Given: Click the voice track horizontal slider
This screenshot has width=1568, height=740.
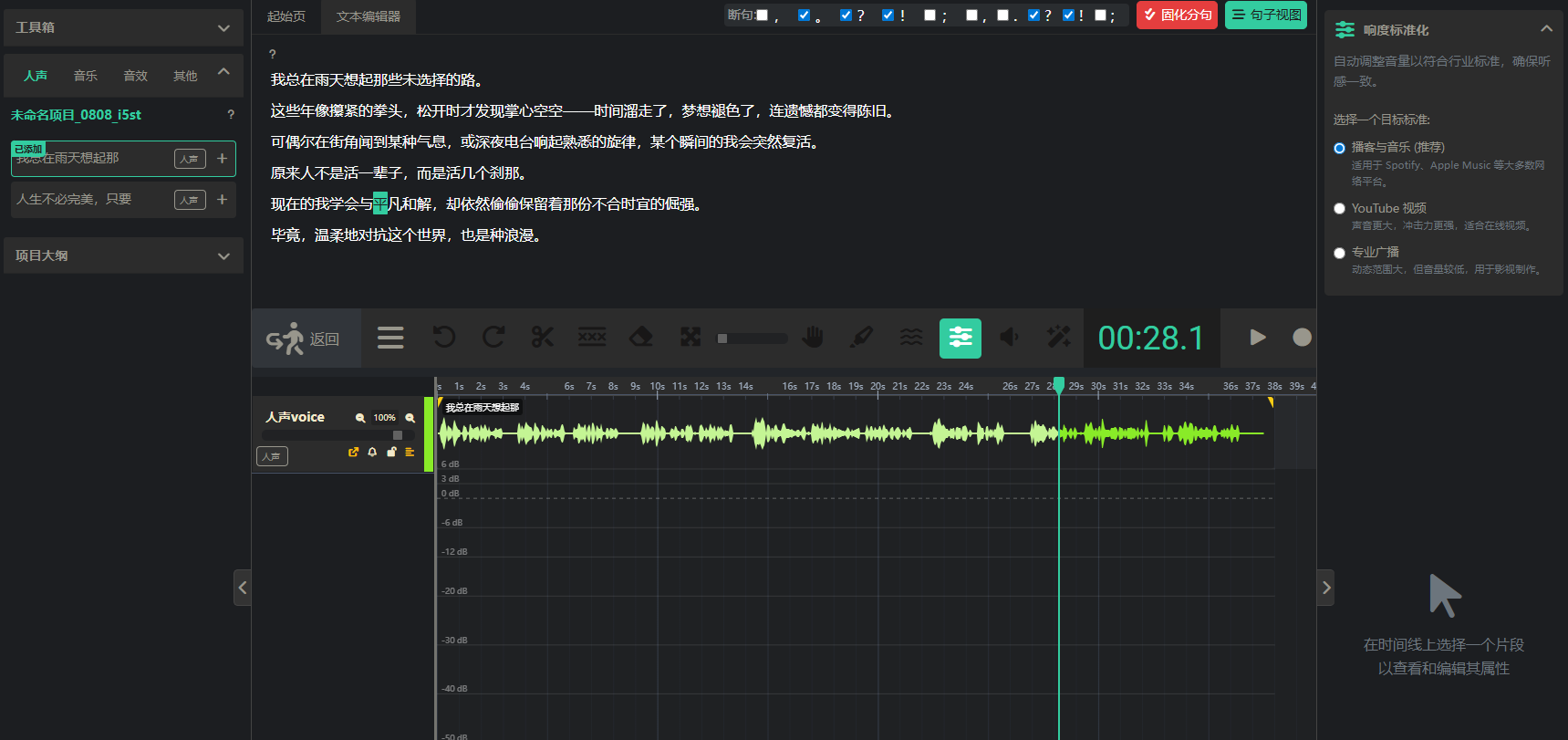Looking at the screenshot, I should 337,435.
